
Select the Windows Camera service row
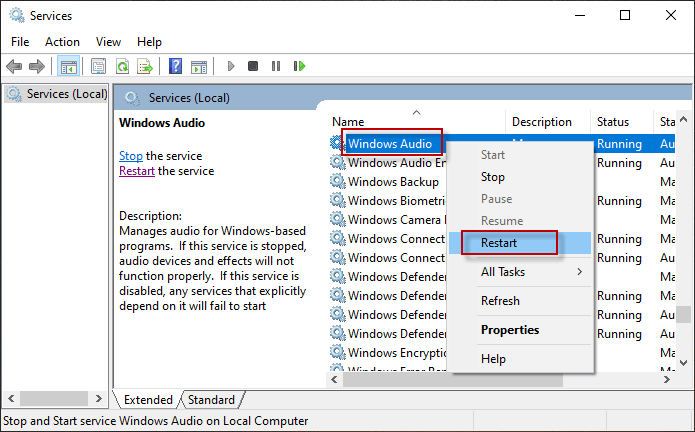tap(396, 220)
